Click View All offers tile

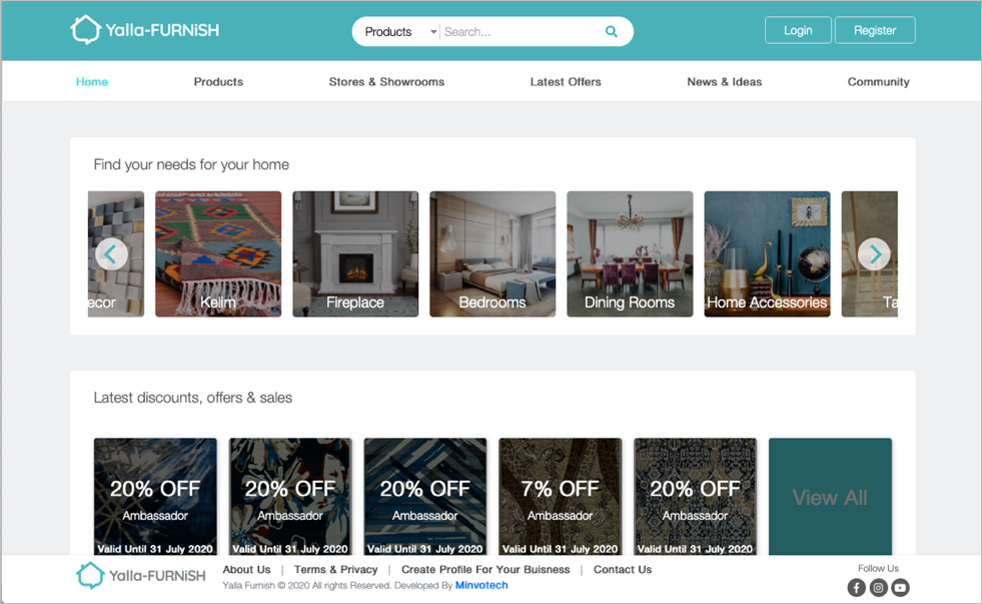(830, 496)
